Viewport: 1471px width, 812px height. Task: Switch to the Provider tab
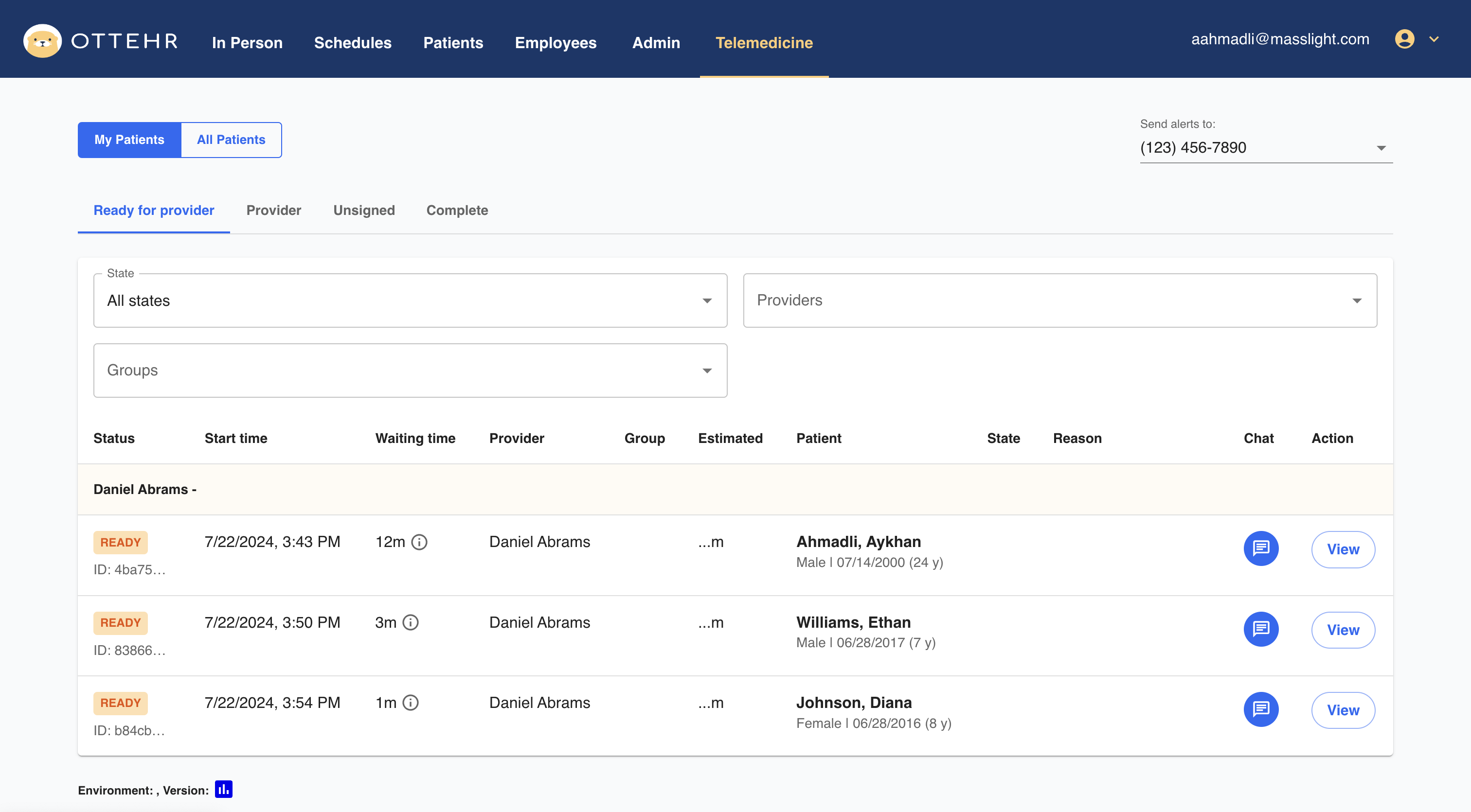click(274, 210)
